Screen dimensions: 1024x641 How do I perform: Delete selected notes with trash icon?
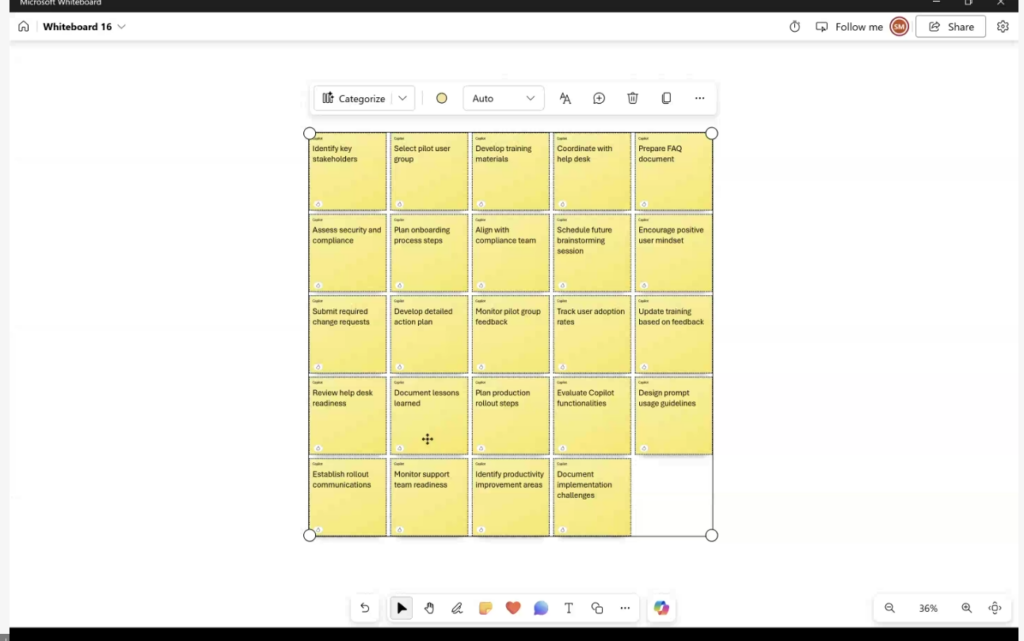[633, 98]
